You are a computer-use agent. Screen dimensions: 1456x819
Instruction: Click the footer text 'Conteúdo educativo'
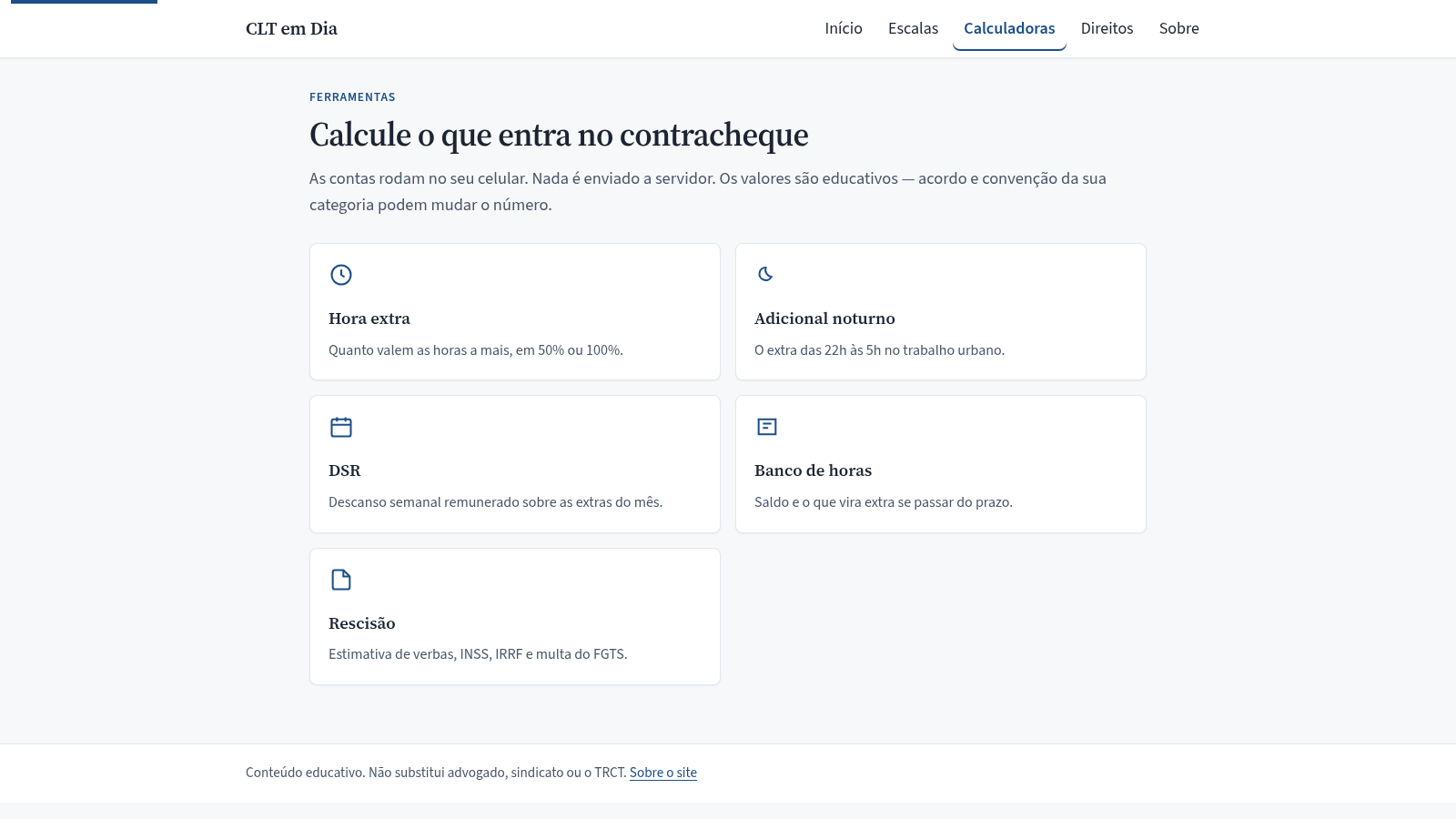click(x=436, y=773)
